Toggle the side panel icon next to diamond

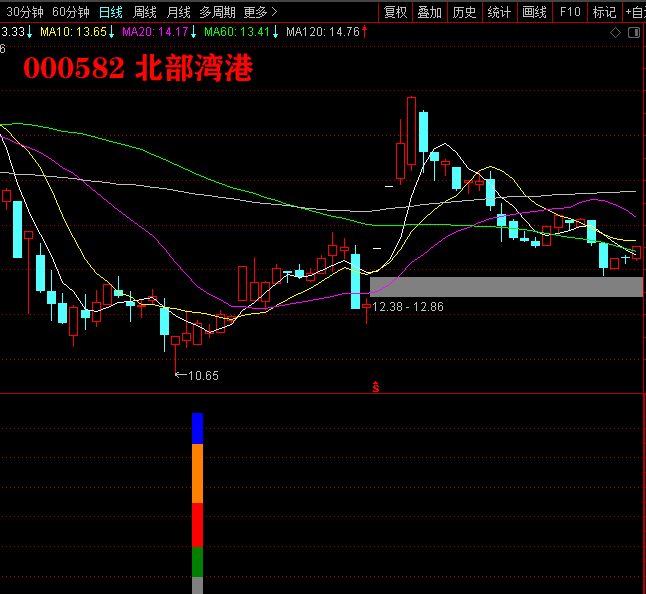633,32
